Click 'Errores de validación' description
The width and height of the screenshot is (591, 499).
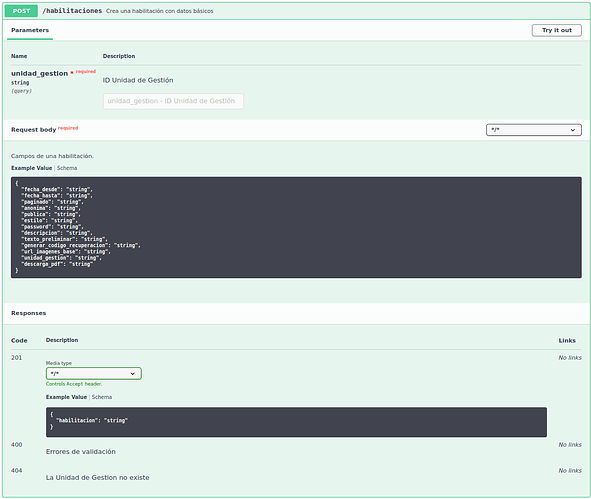click(81, 452)
